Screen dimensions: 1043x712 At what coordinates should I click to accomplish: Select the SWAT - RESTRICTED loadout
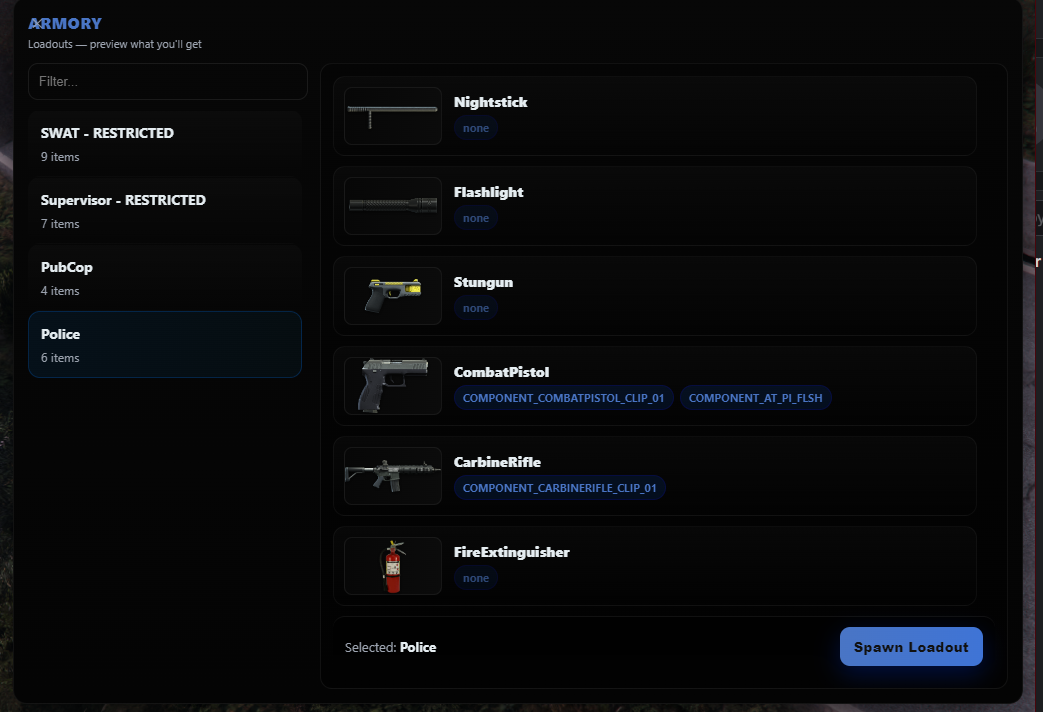click(x=165, y=143)
